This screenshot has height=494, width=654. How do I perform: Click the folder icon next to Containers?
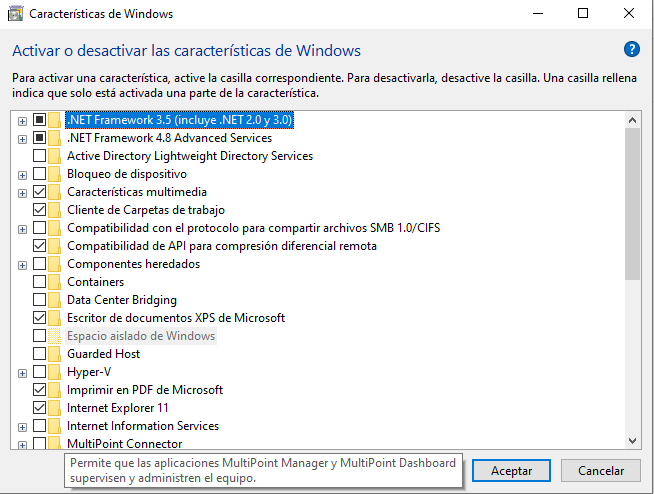[54, 282]
